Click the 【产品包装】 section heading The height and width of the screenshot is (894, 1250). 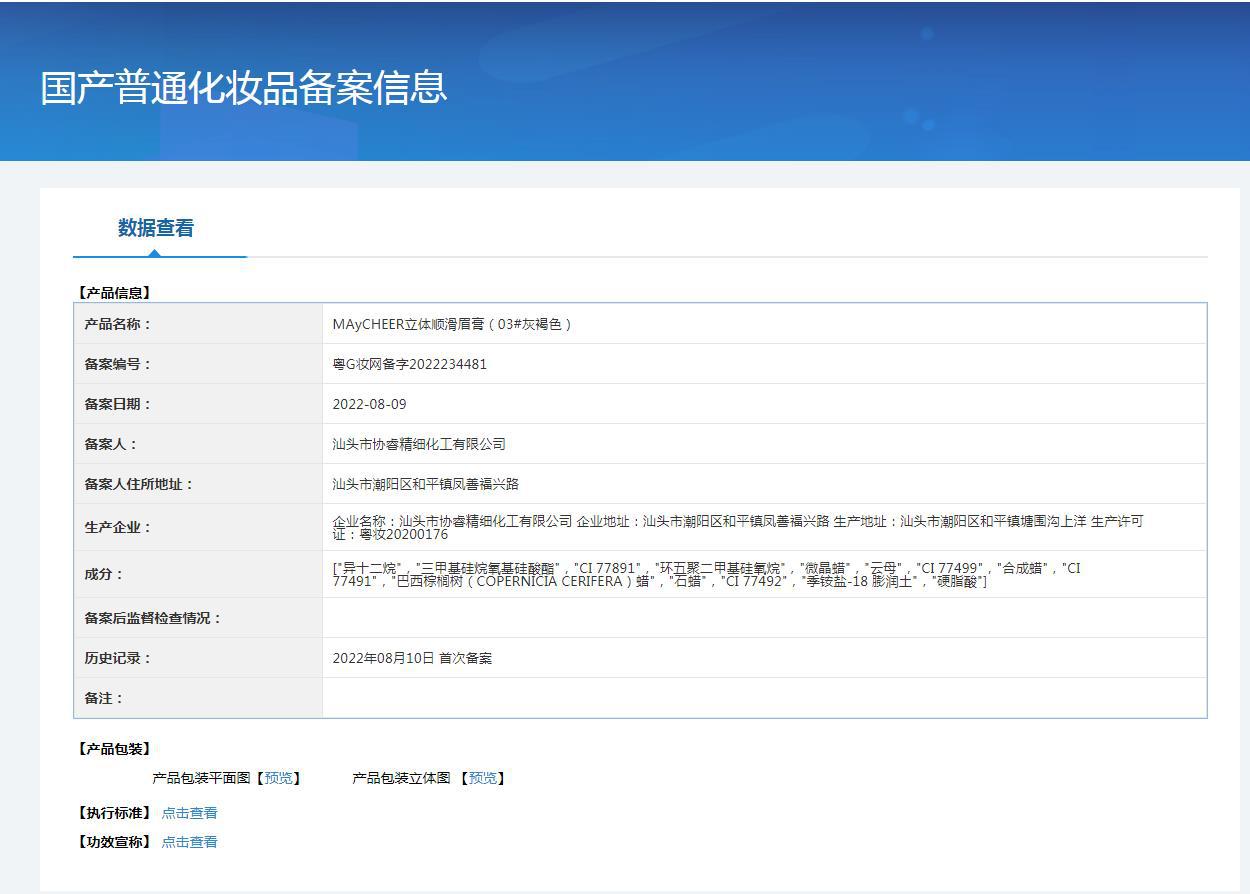click(x=114, y=749)
